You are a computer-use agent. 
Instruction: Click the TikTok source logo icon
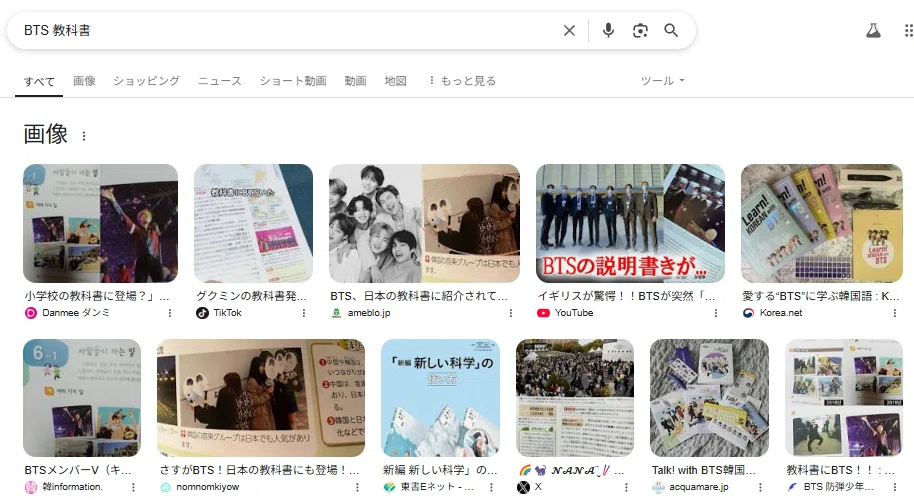[202, 313]
